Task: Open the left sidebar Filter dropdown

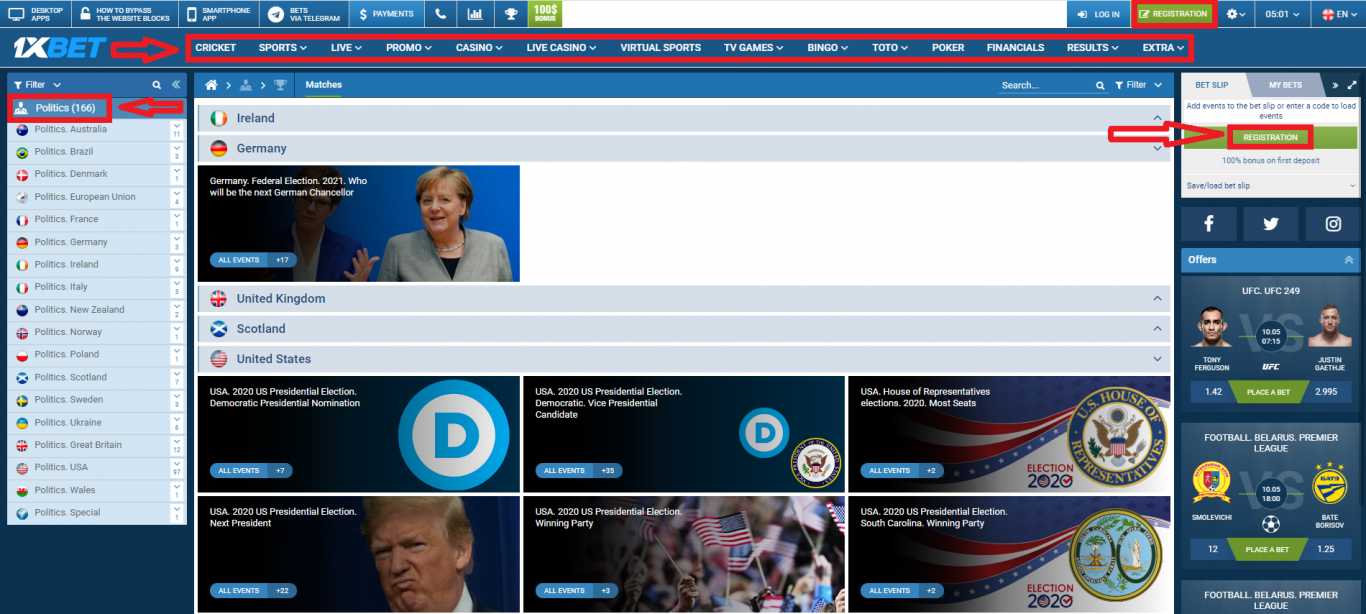Action: [x=38, y=85]
